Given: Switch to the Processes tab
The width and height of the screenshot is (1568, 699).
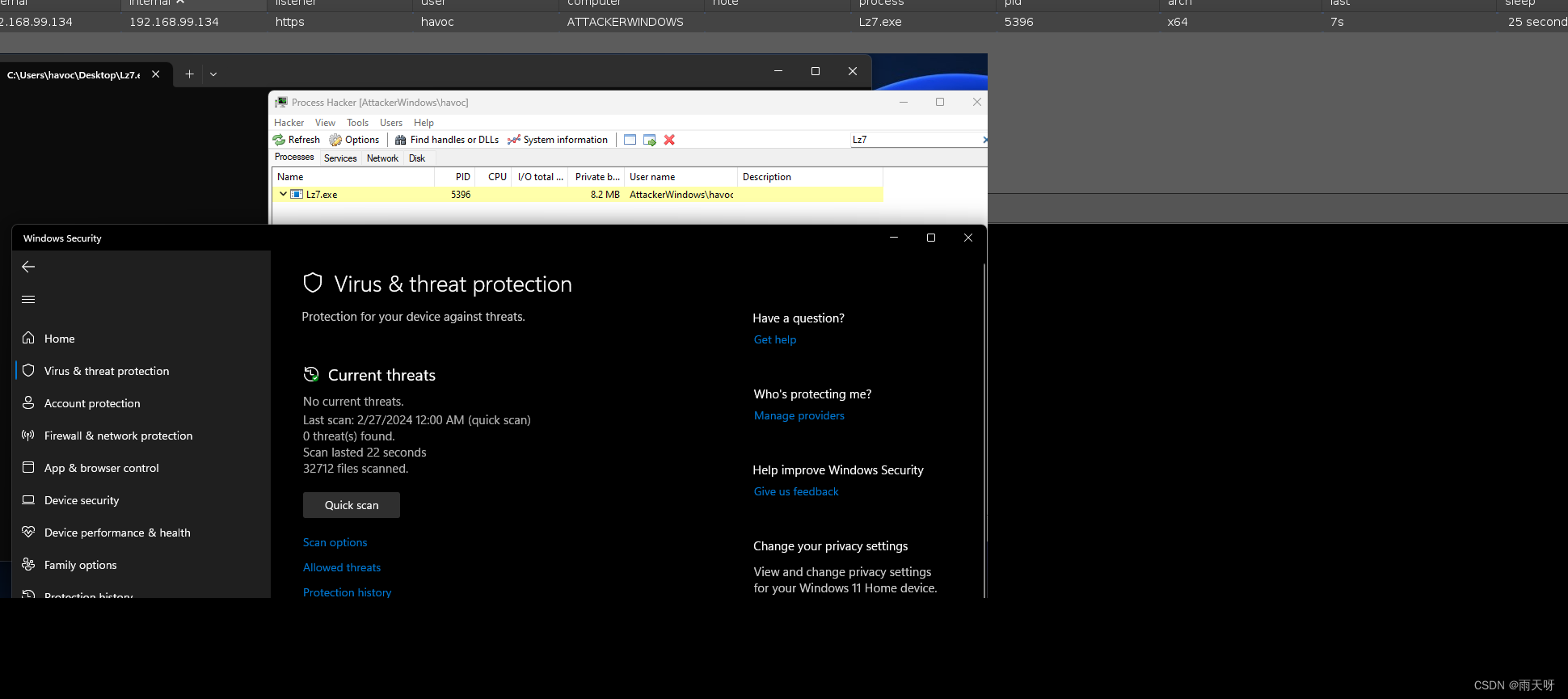Looking at the screenshot, I should tap(294, 158).
